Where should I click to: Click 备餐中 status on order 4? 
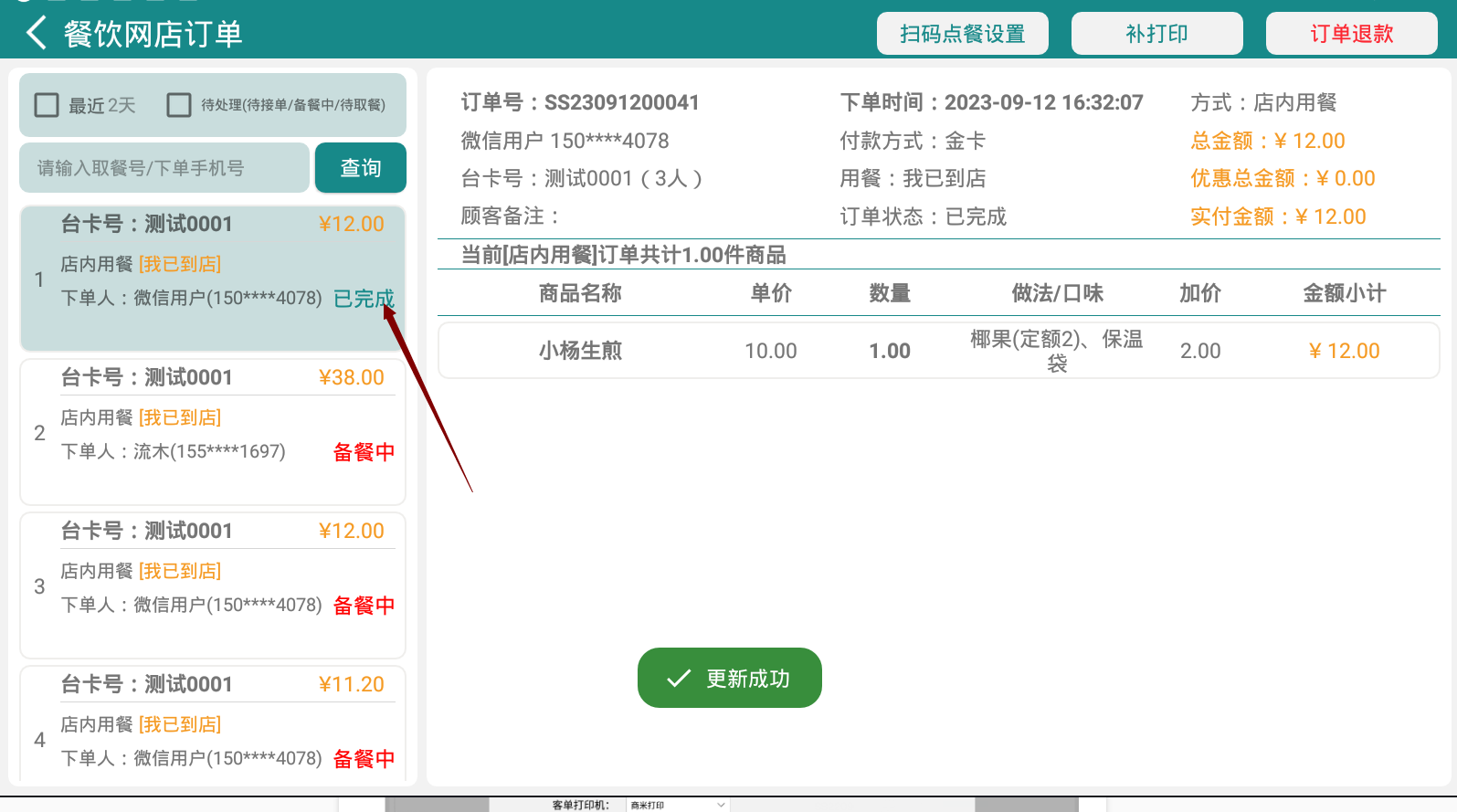364,759
